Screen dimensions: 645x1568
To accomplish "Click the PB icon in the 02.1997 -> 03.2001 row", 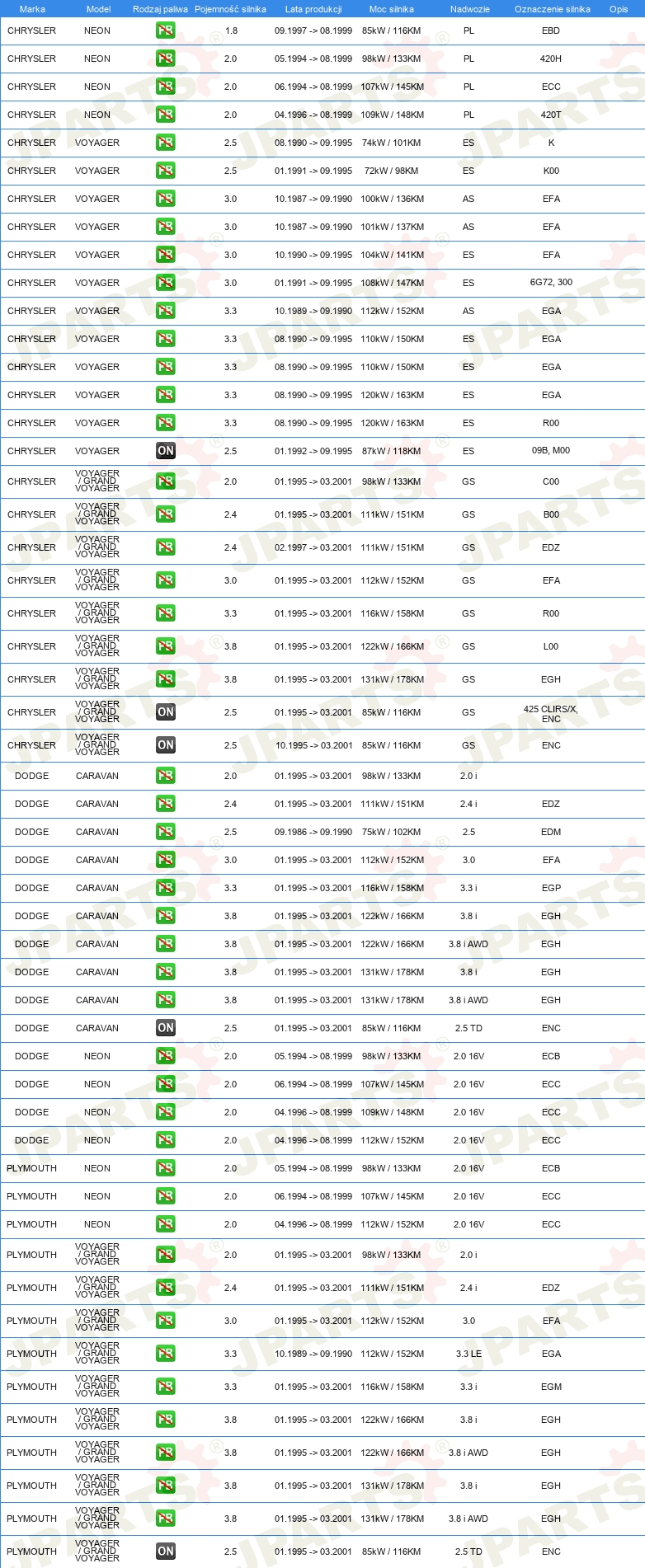I will (x=166, y=547).
